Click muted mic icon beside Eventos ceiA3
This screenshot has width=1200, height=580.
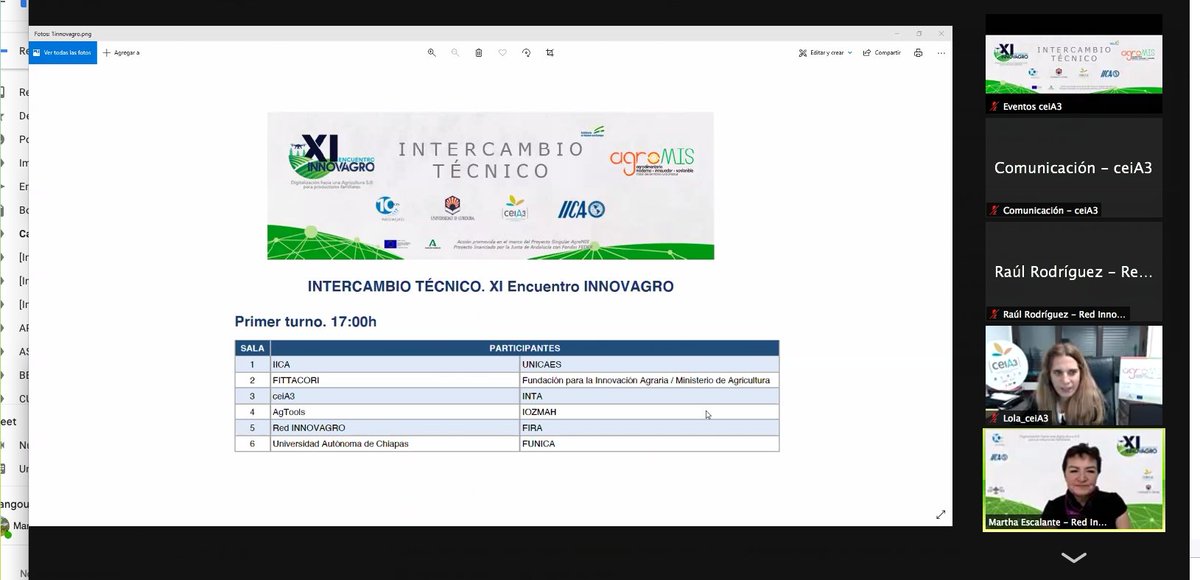pos(994,105)
